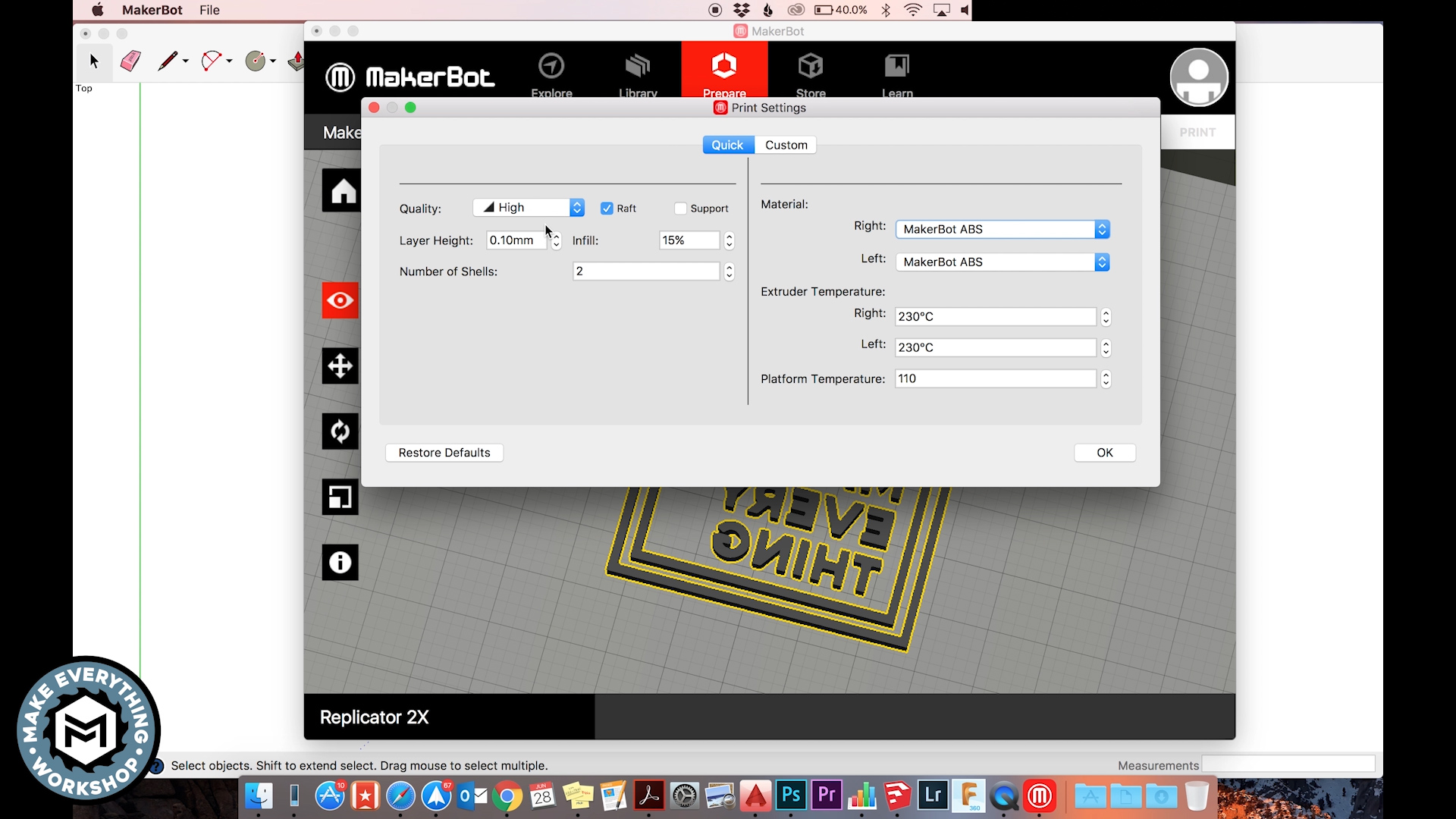Click the Info sidebar icon
This screenshot has width=1456, height=819.
[340, 562]
